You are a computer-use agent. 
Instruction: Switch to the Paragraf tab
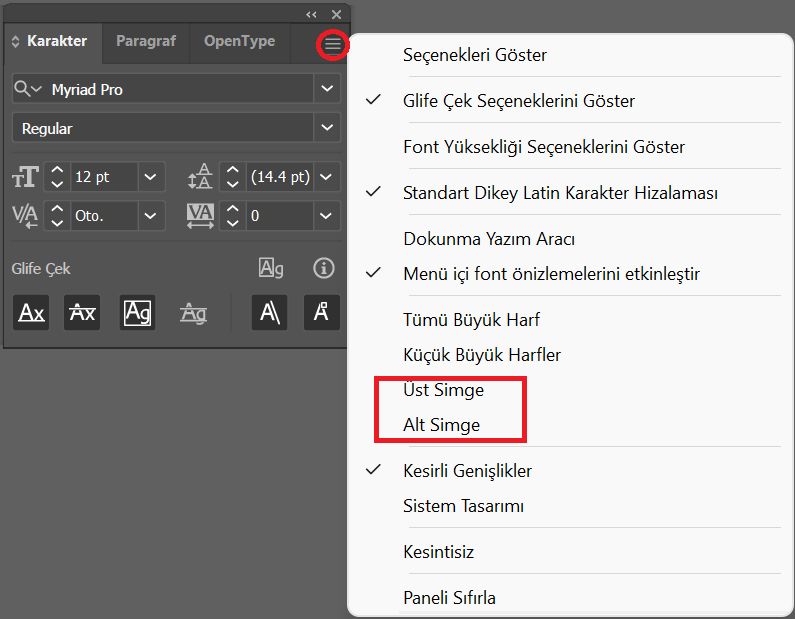pyautogui.click(x=146, y=41)
